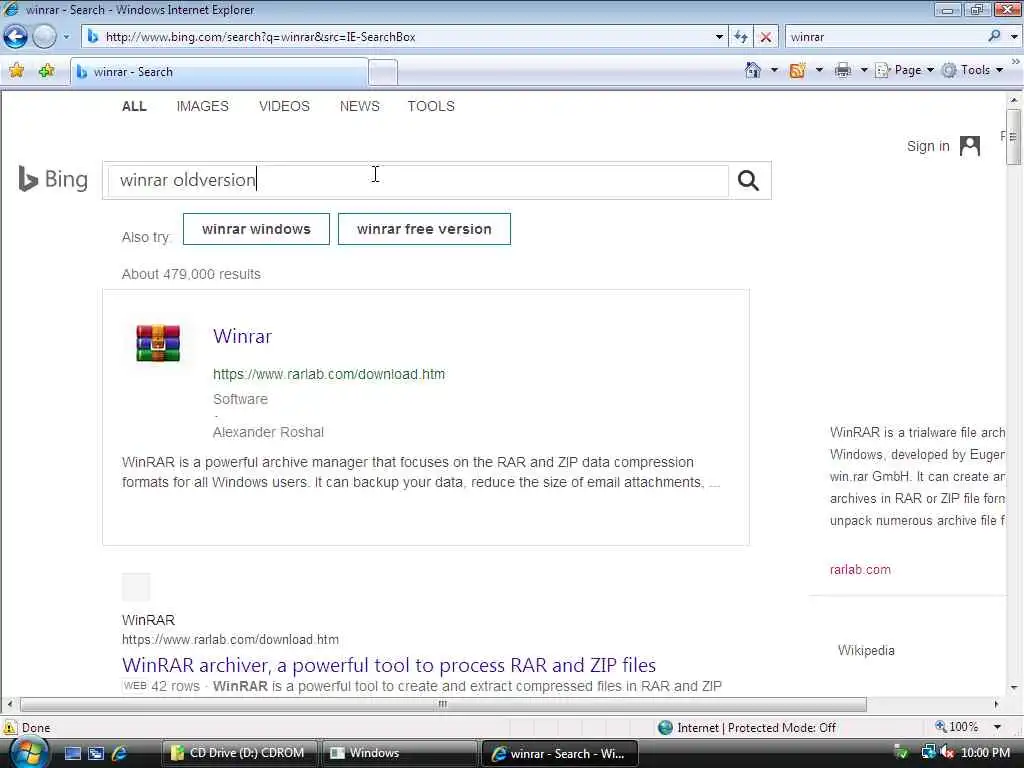The image size is (1024, 768).
Task: Switch to the IMAGES tab
Action: (202, 106)
